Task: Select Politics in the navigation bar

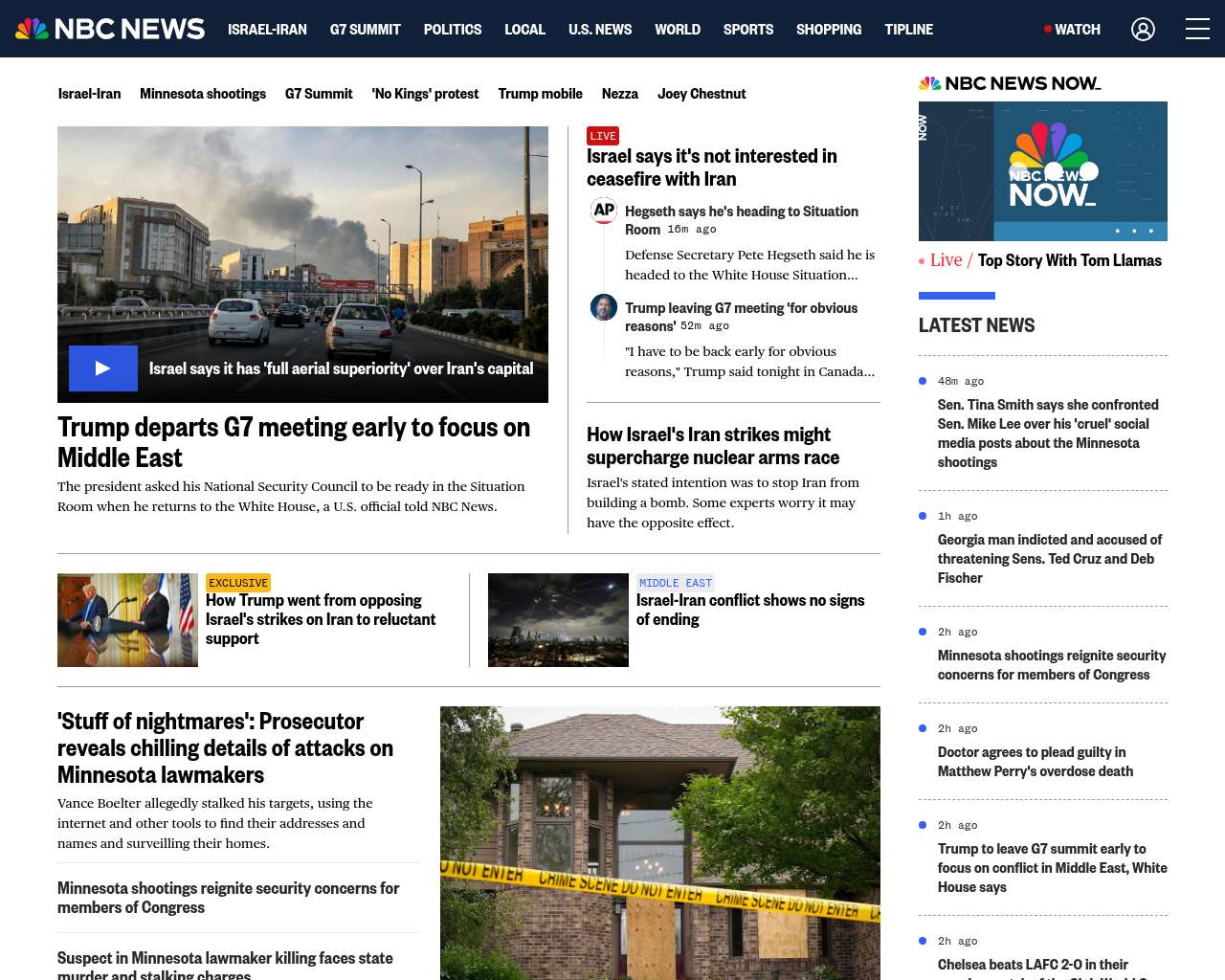Action: tap(453, 30)
